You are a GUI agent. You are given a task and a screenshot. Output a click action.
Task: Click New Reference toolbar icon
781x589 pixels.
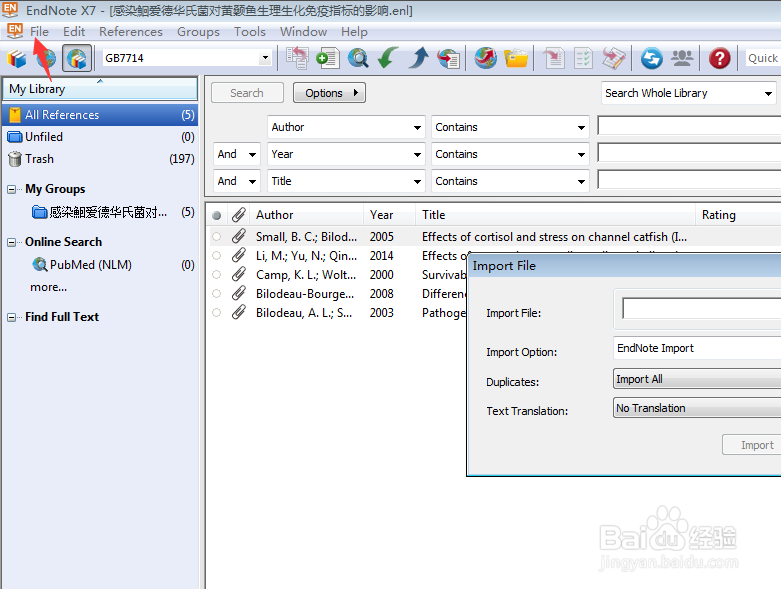(x=328, y=58)
